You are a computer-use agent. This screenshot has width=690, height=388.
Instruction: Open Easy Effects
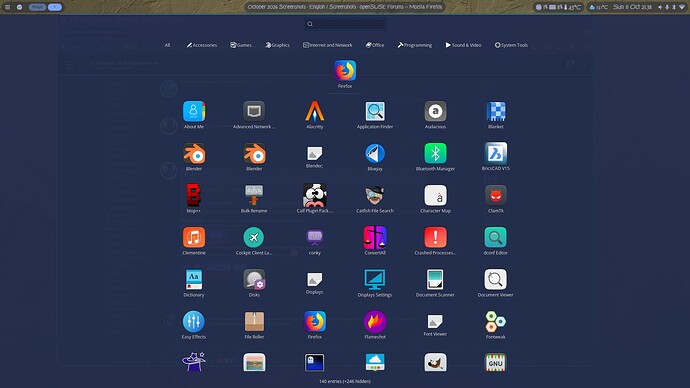point(194,325)
